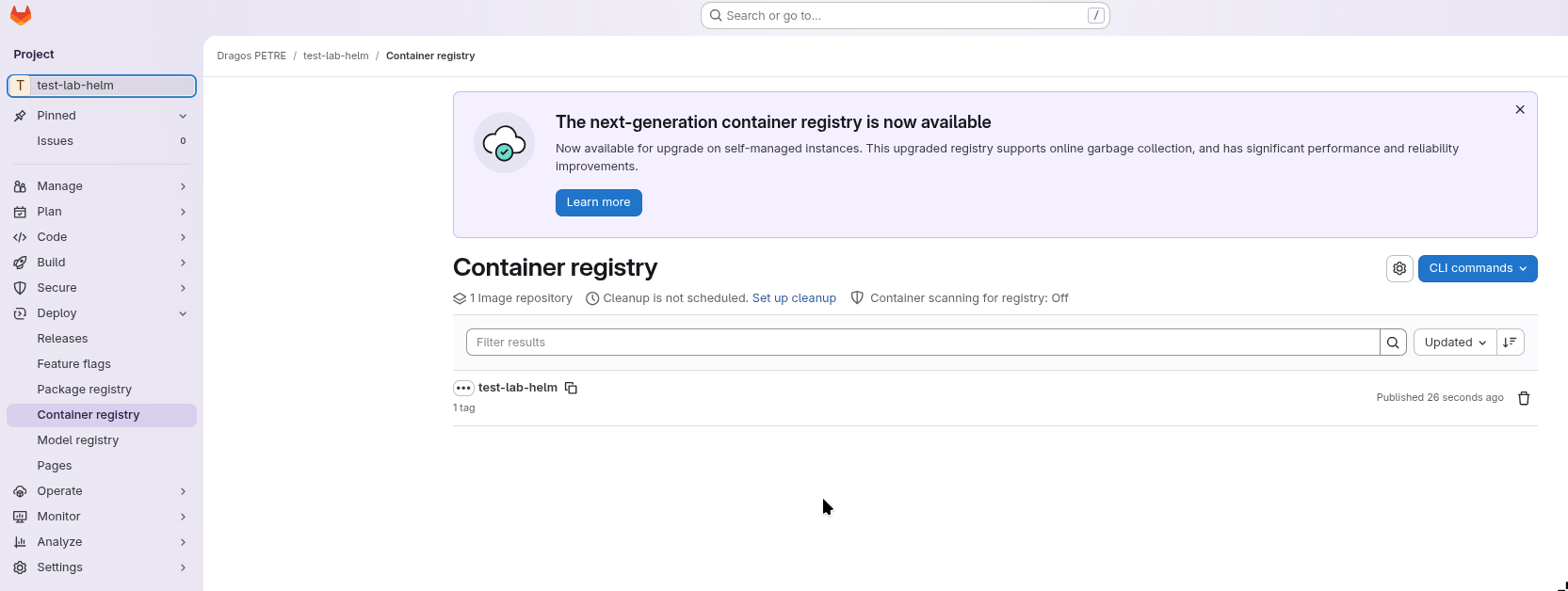Open the CLI commands dropdown
Screen dimensions: 1568x591
point(1478,268)
